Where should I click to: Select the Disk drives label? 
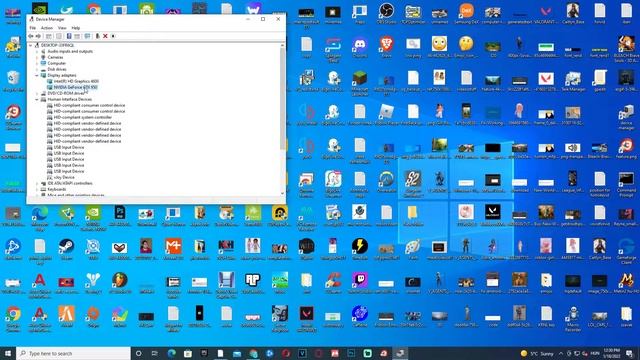(57, 69)
